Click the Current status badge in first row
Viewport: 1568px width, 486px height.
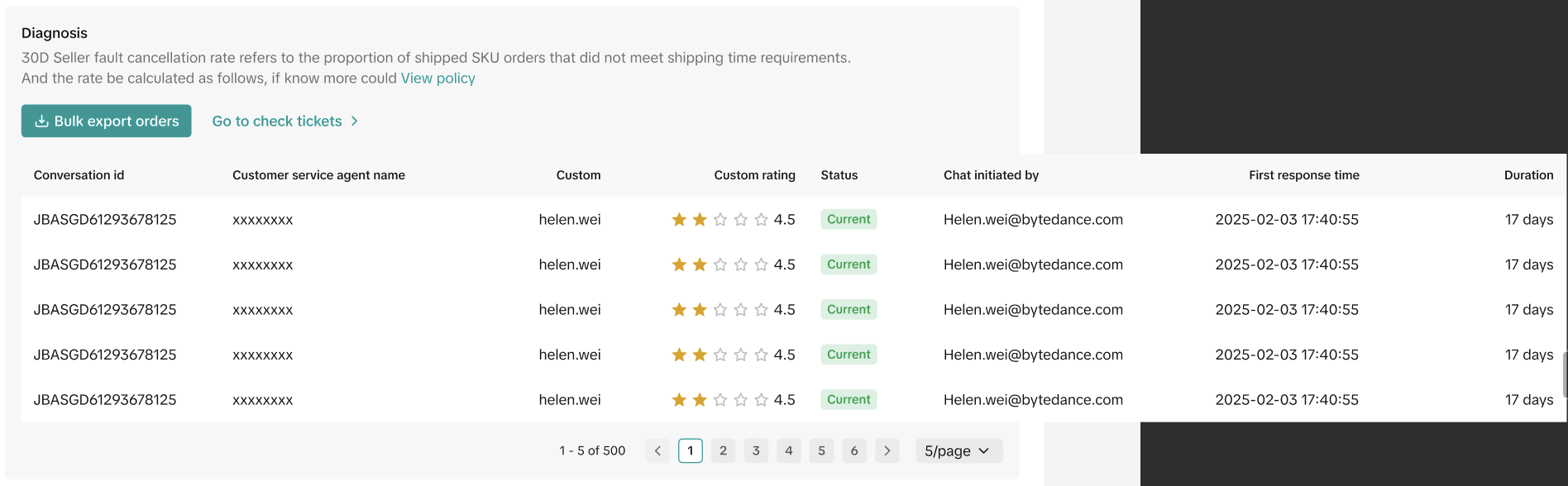[849, 220]
